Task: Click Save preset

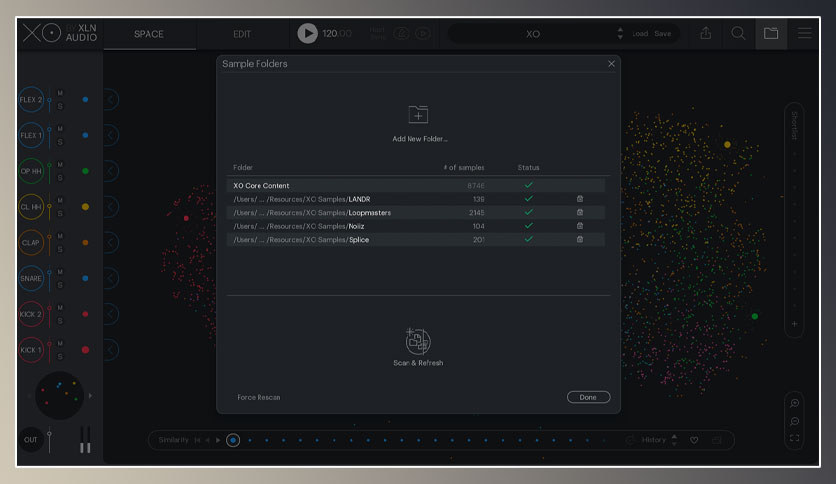Action: (663, 34)
